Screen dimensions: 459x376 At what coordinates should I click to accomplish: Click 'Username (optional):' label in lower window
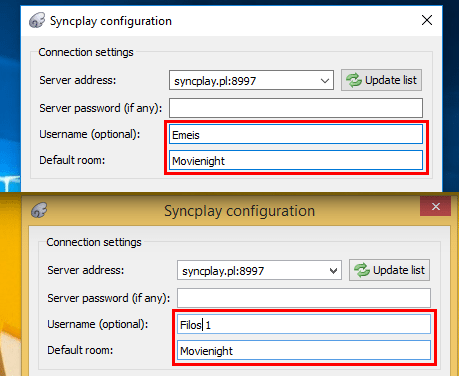[98, 324]
